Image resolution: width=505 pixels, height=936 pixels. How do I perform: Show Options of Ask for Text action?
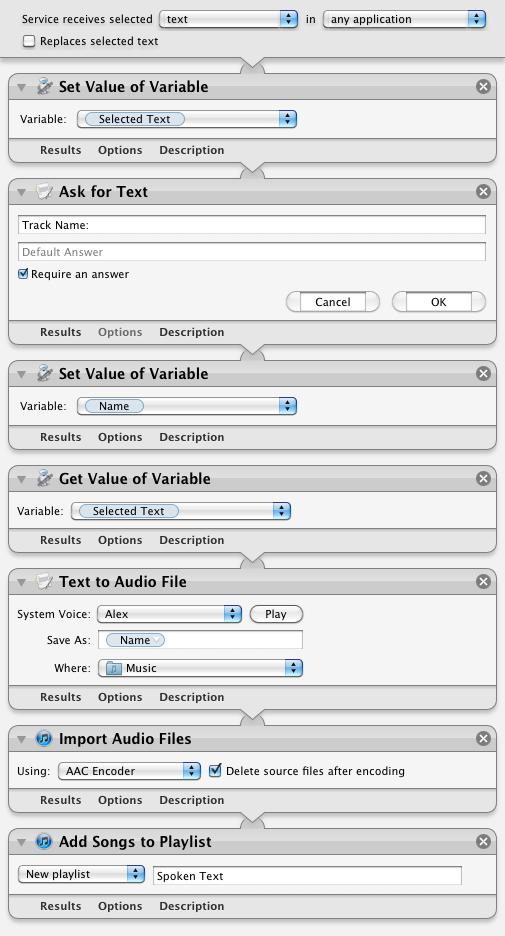click(120, 332)
